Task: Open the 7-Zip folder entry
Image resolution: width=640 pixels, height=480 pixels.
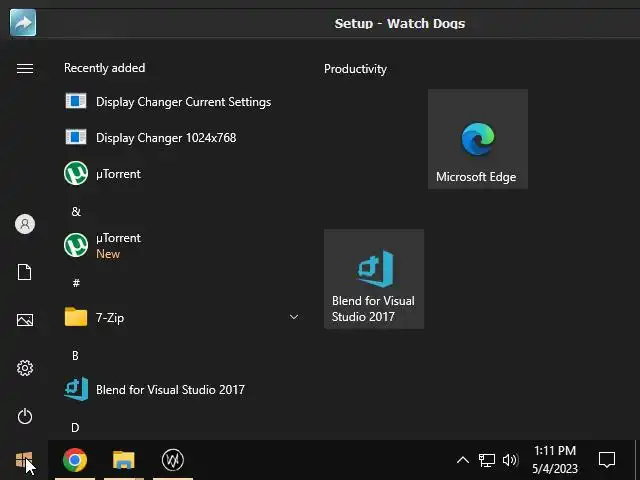Action: (x=183, y=317)
